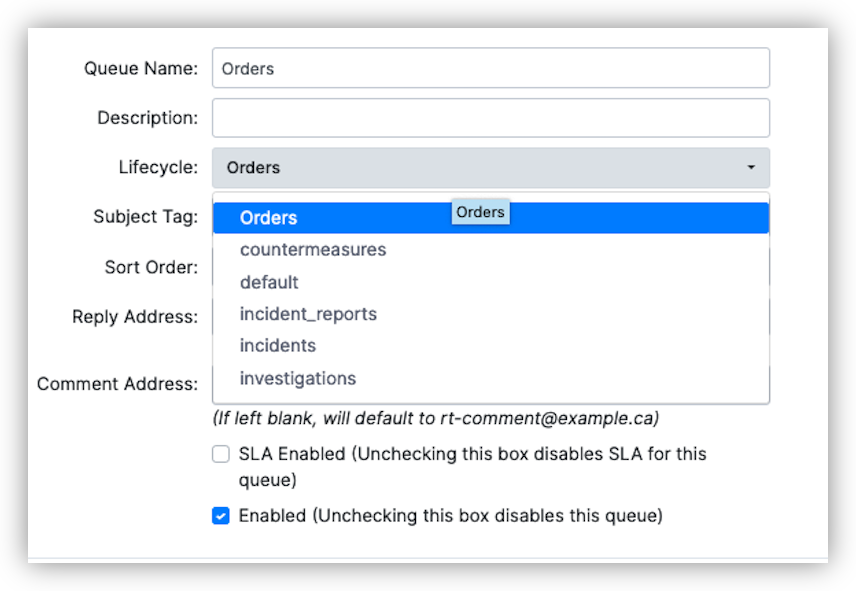Choose countermeasures from the lifecycle list
Viewport: 856px width, 591px height.
coord(312,250)
